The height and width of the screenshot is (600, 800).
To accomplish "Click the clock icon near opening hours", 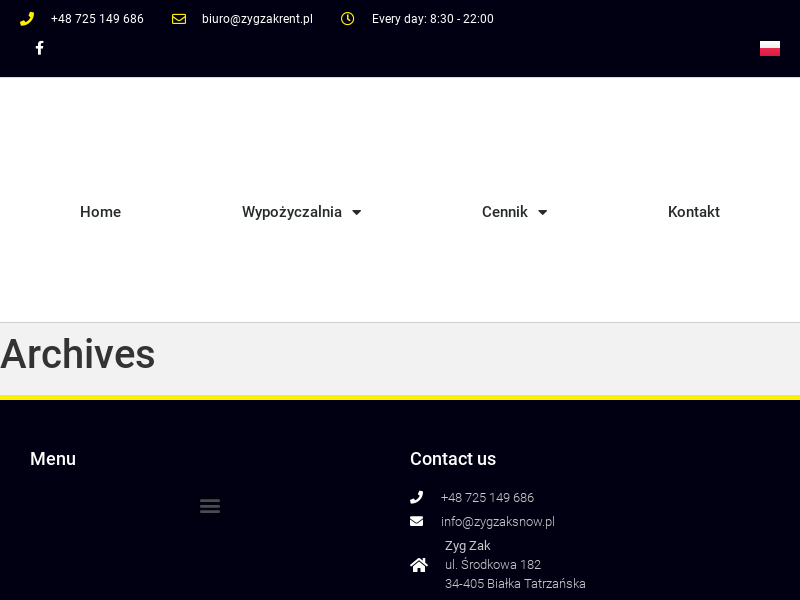I will (x=348, y=19).
